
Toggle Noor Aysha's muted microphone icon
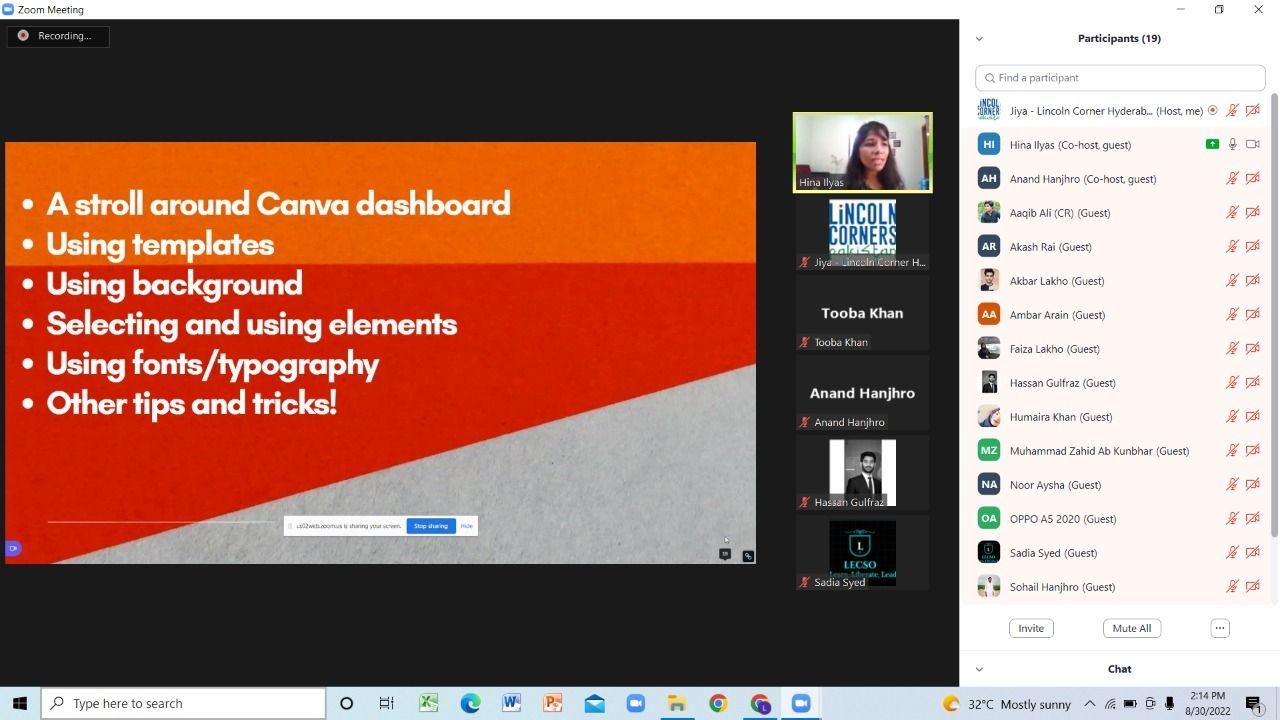(1232, 485)
